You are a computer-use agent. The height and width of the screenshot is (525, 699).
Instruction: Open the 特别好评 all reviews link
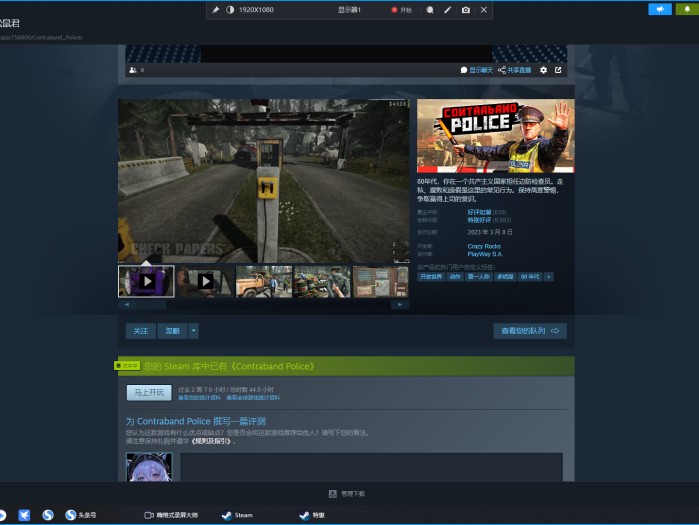(479, 220)
